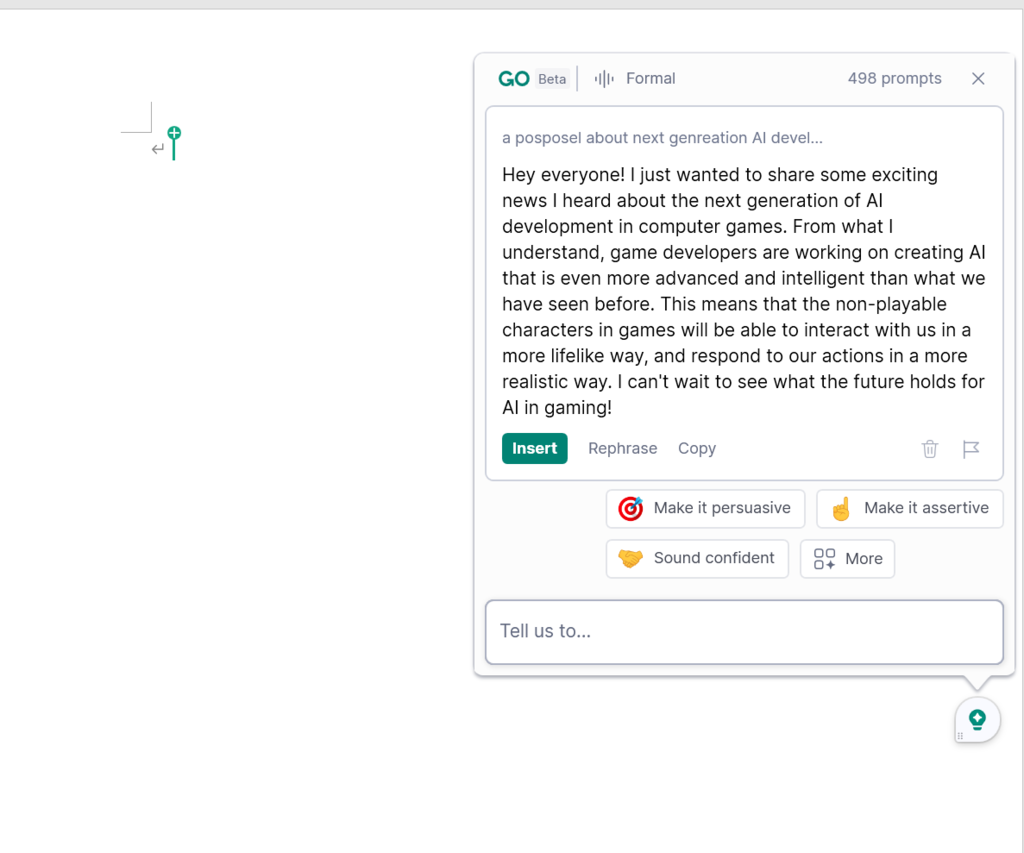Insert the generated text
This screenshot has height=853, width=1024.
[x=534, y=448]
